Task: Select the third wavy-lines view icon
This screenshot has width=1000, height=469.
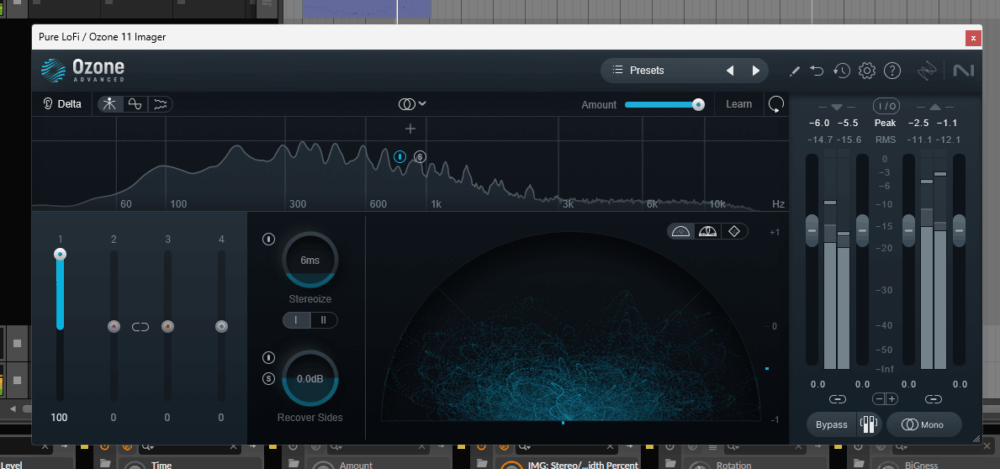Action: tap(160, 104)
